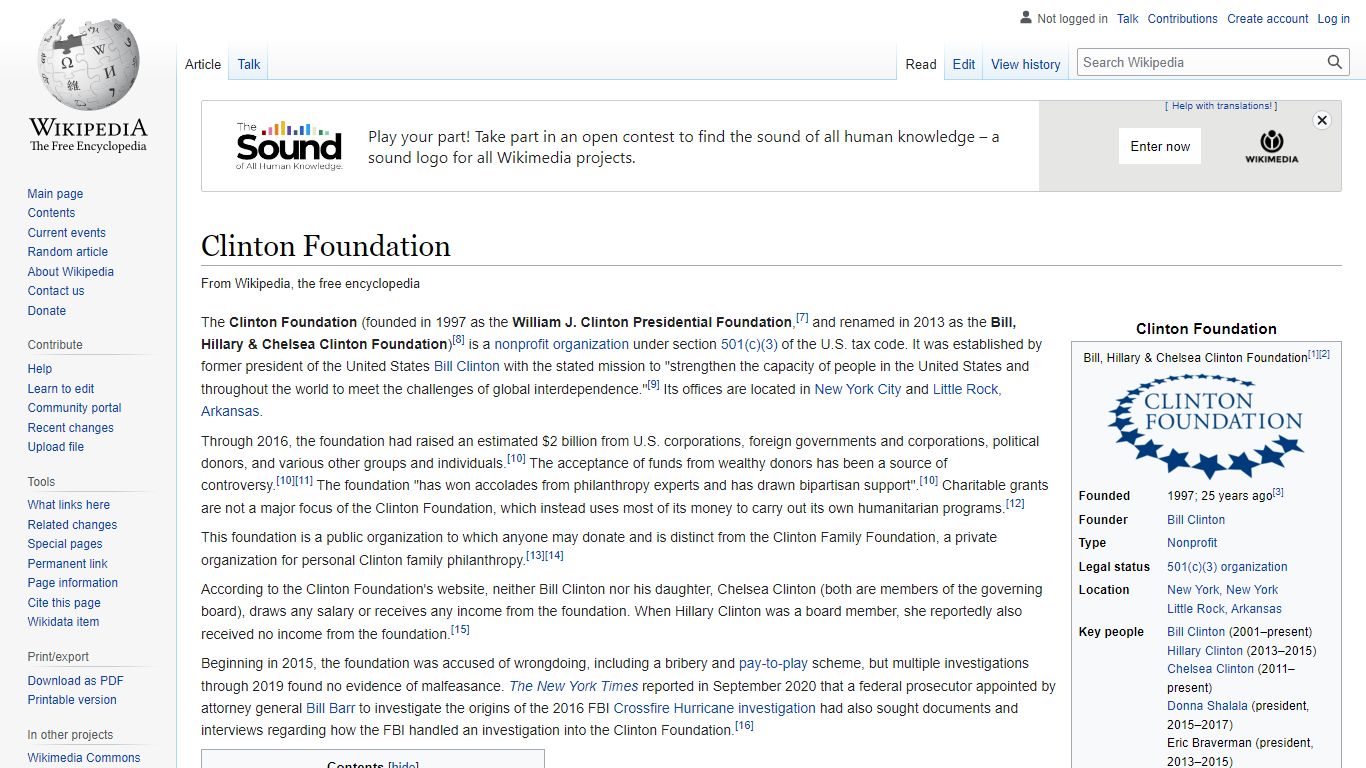Open Hillary Clinton infobox link
1366x768 pixels.
point(1205,651)
